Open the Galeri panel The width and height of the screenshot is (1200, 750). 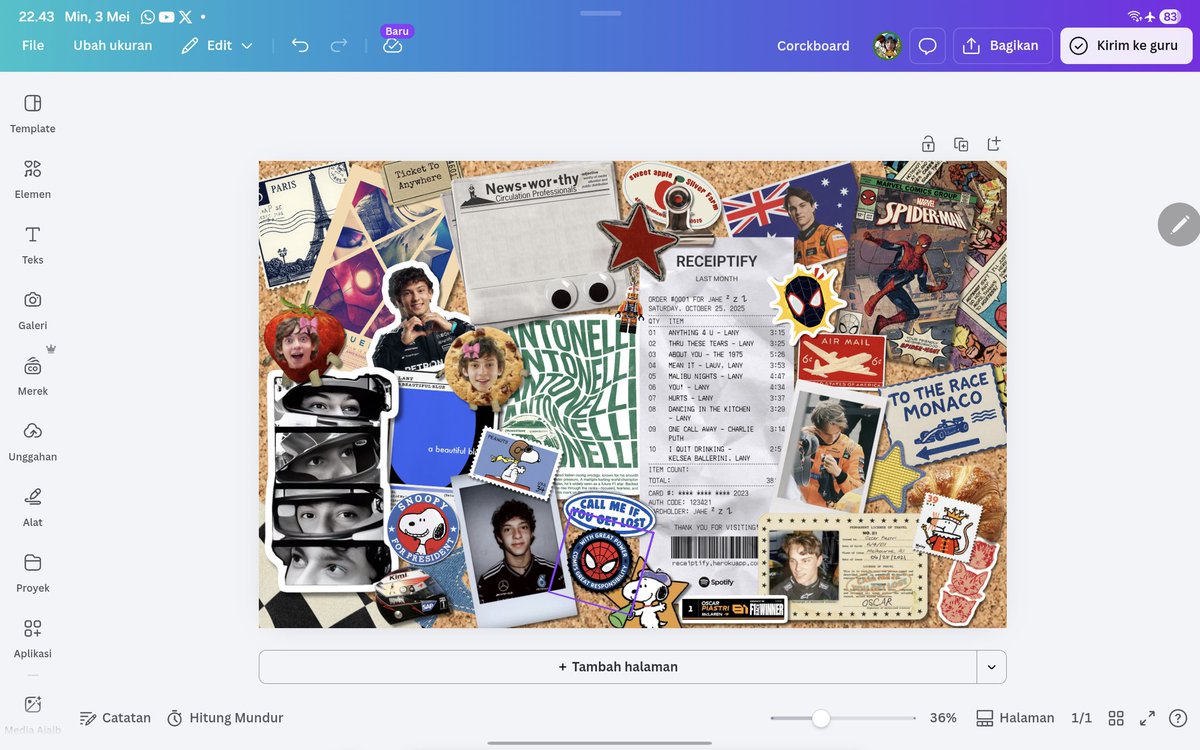coord(33,310)
